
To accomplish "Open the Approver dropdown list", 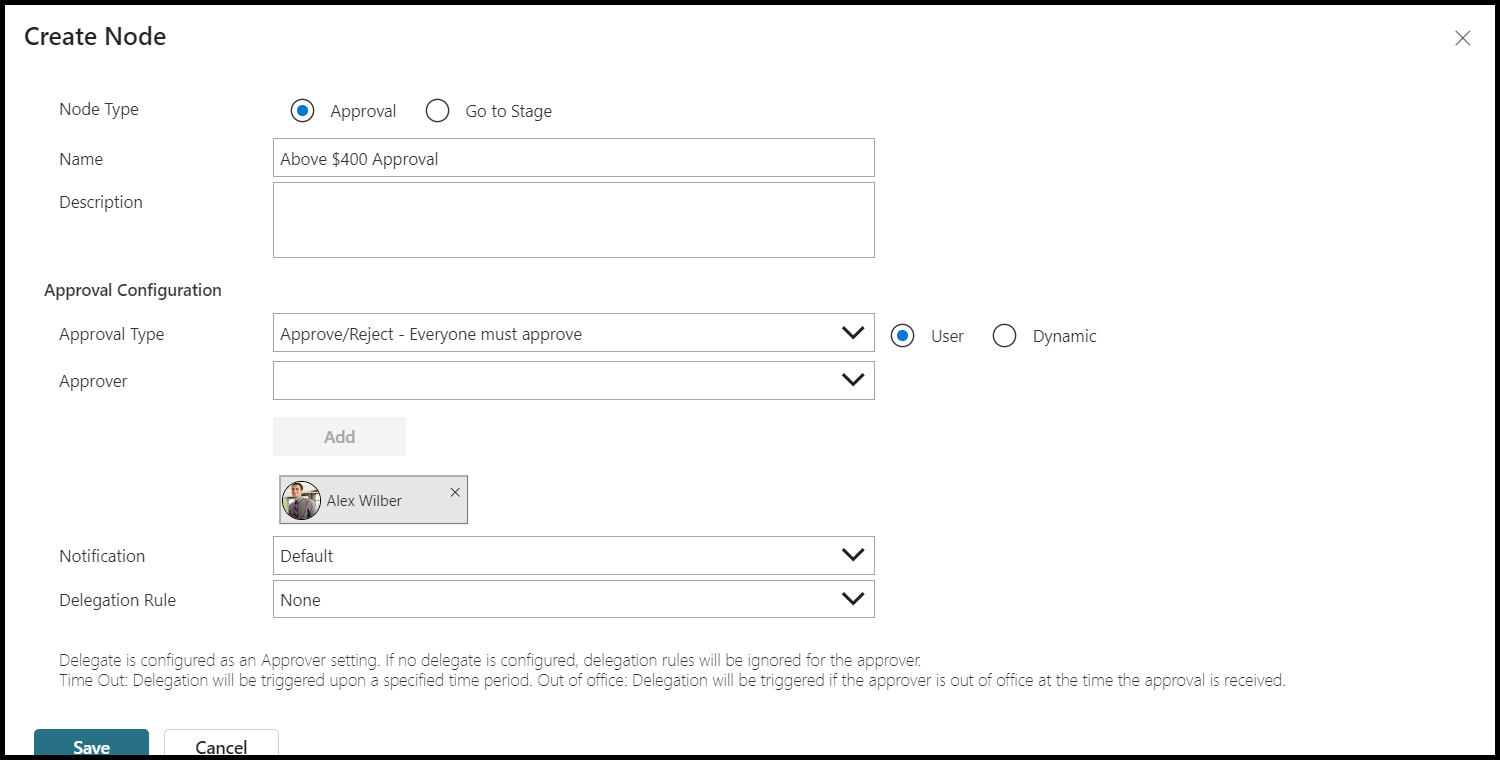I will [852, 380].
